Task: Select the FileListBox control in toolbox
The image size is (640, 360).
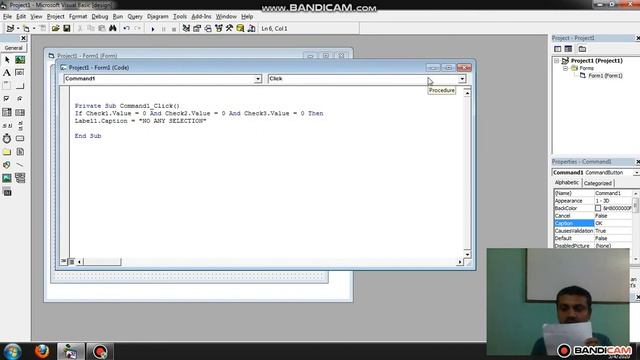Action: pyautogui.click(x=20, y=152)
